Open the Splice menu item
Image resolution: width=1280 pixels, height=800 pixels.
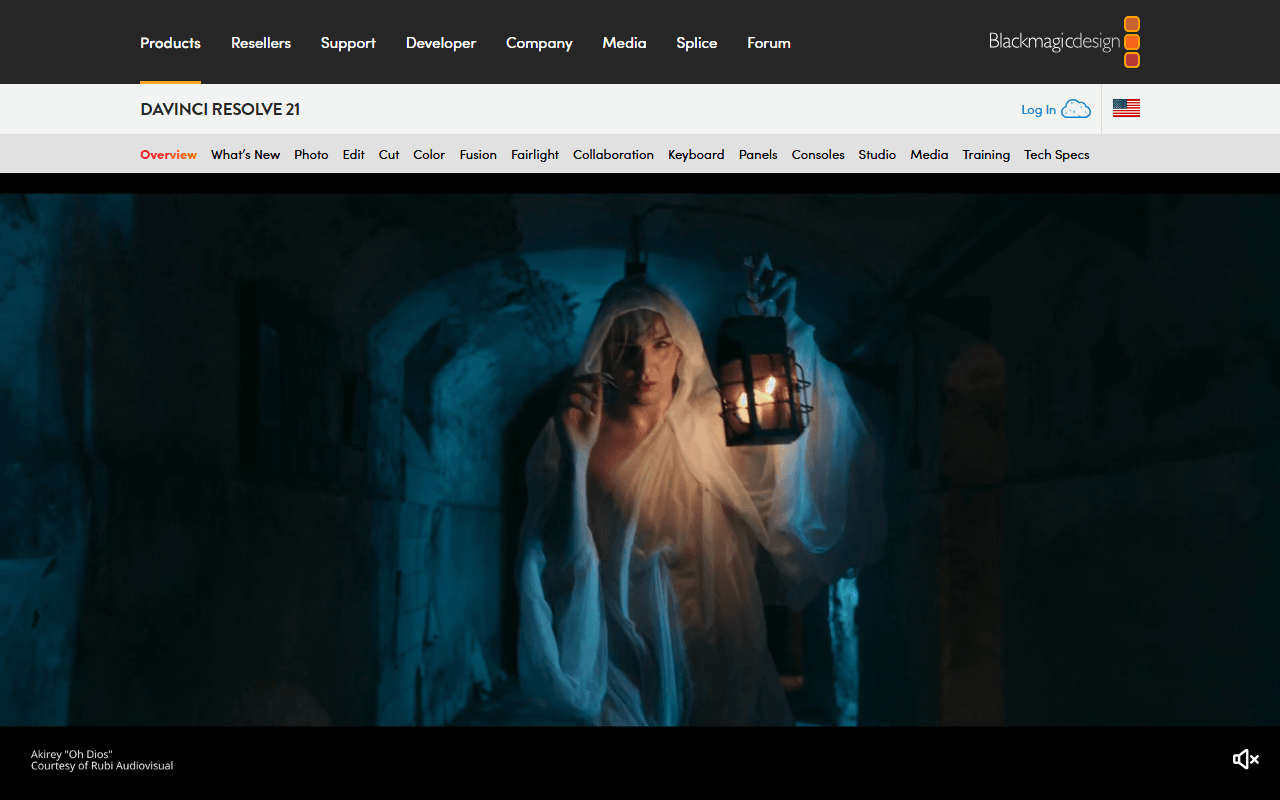pyautogui.click(x=696, y=43)
